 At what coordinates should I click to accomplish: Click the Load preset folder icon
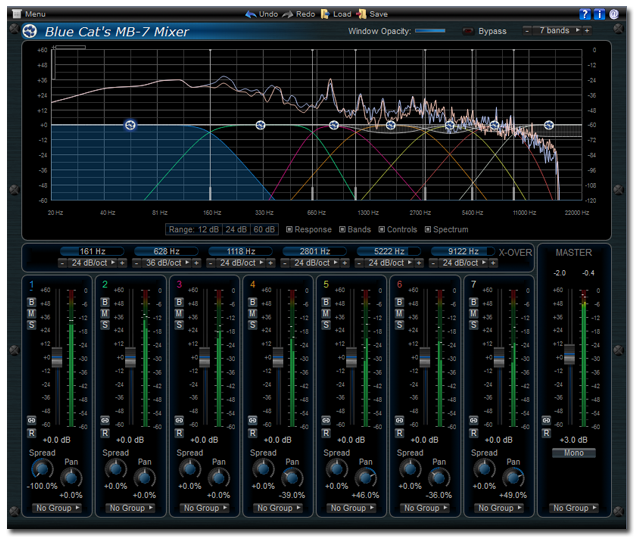coord(325,14)
